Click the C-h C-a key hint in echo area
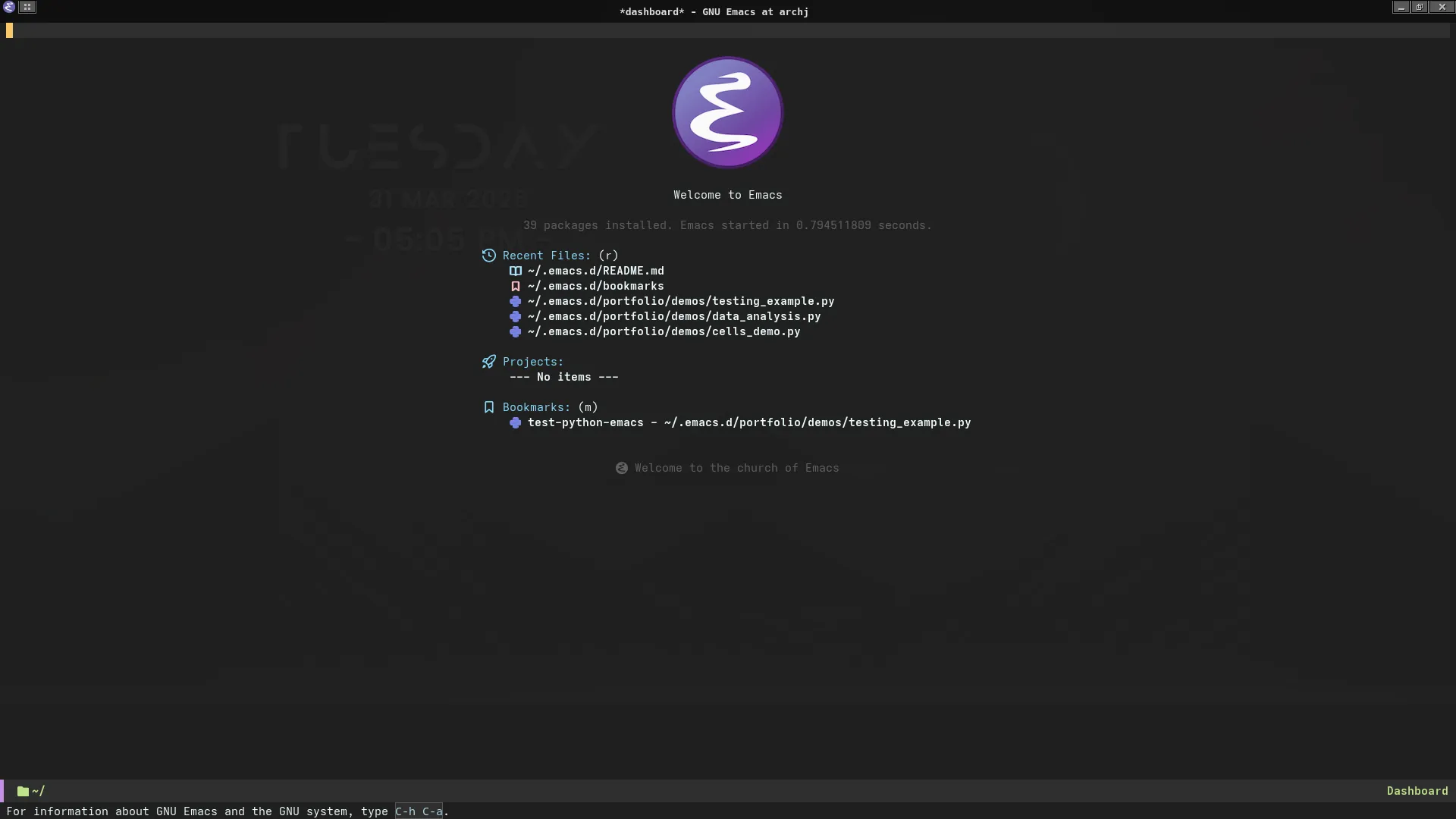This screenshot has width=1456, height=819. click(419, 811)
